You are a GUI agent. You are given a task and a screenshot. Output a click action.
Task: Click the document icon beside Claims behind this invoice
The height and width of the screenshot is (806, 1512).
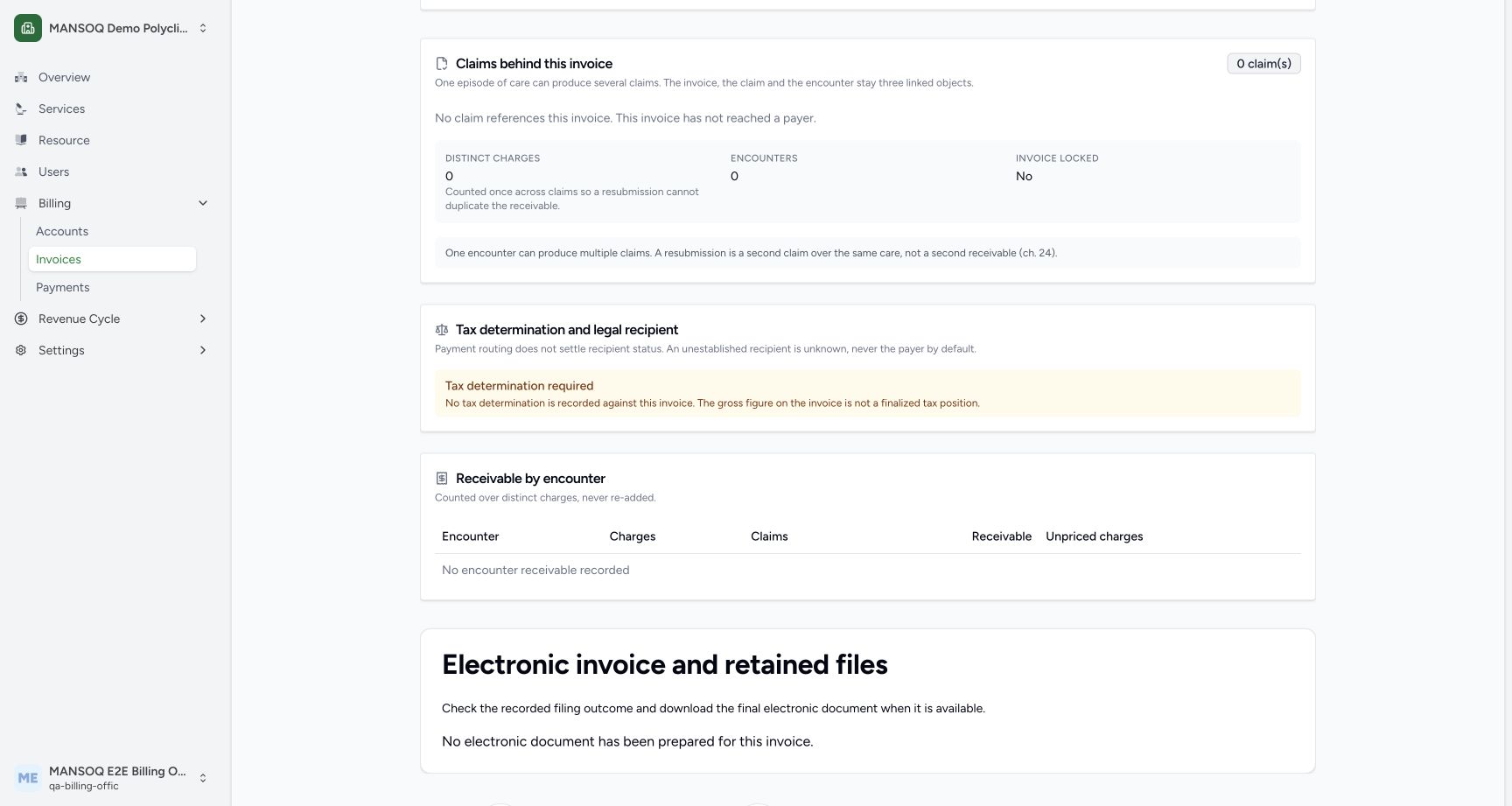442,64
